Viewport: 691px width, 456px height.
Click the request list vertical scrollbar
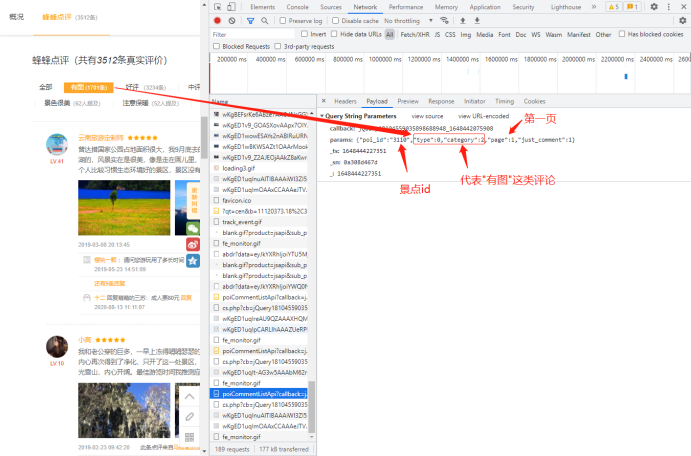point(312,408)
